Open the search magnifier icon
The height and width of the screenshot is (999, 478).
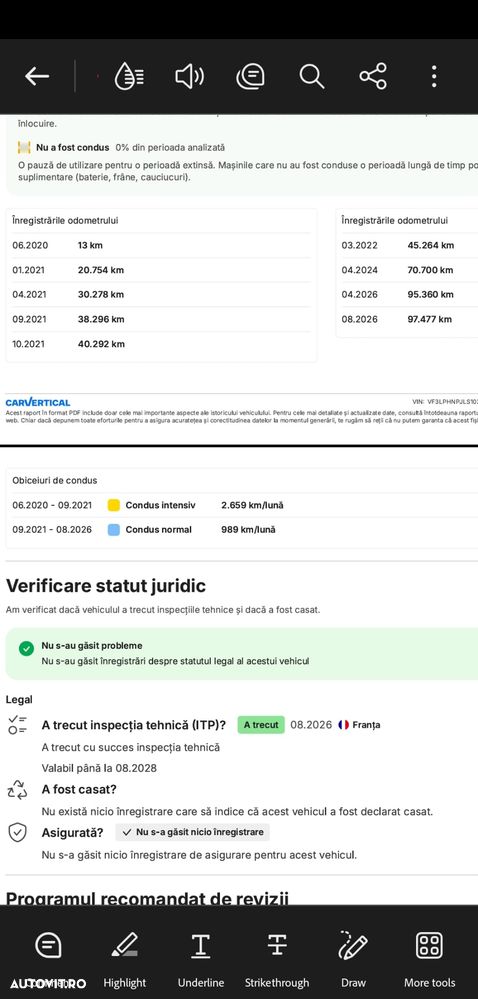coord(312,76)
